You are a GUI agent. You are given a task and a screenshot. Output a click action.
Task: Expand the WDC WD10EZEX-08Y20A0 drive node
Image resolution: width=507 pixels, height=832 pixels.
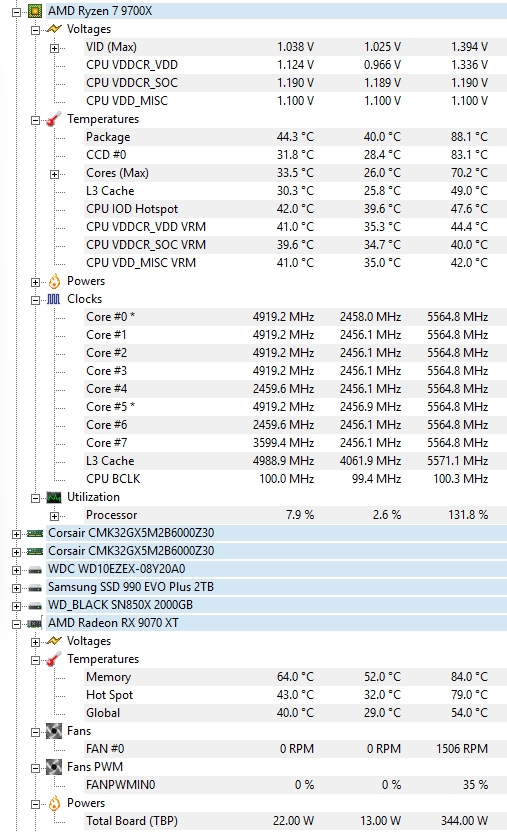16,570
